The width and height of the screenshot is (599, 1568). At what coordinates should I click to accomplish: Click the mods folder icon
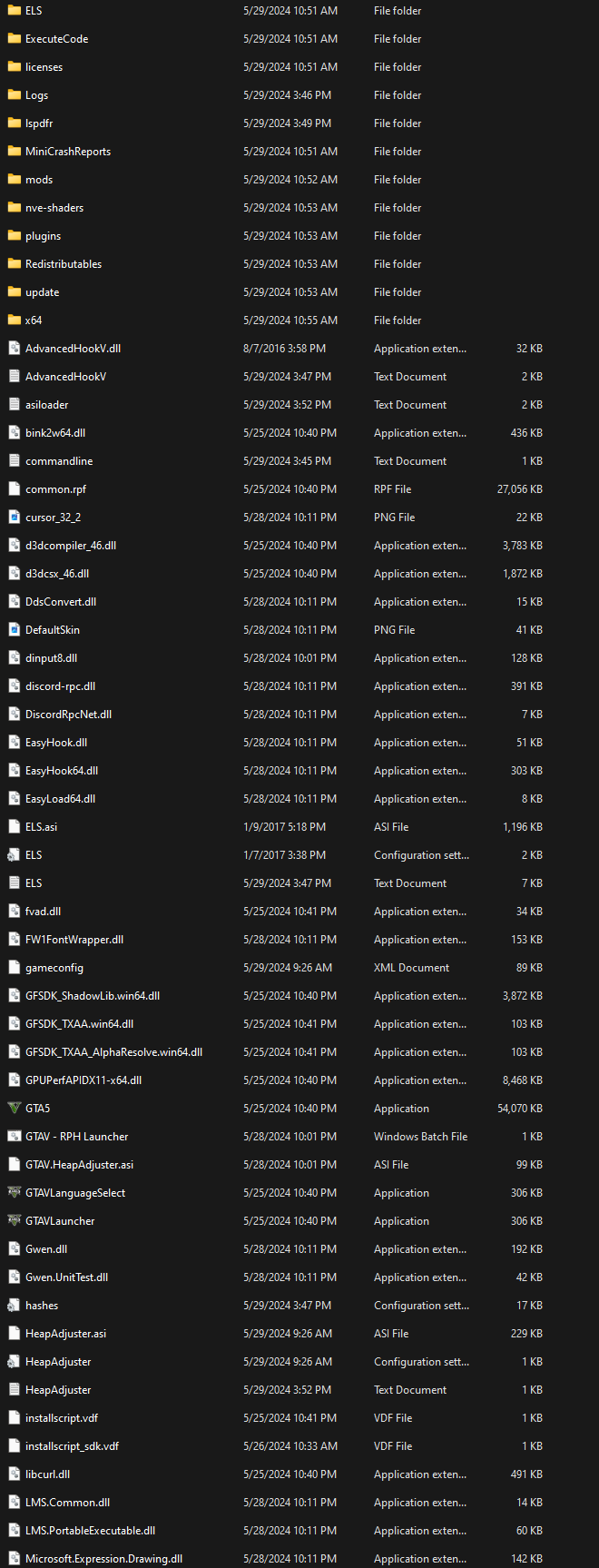coord(14,180)
